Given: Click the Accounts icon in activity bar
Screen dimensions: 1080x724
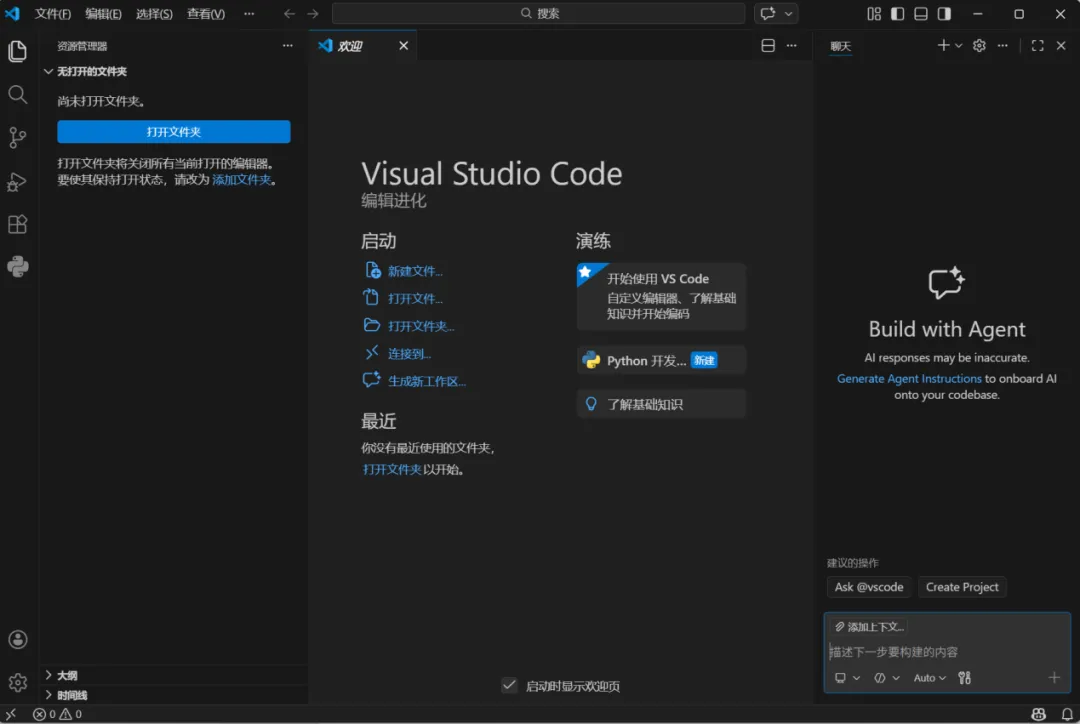Looking at the screenshot, I should point(18,639).
